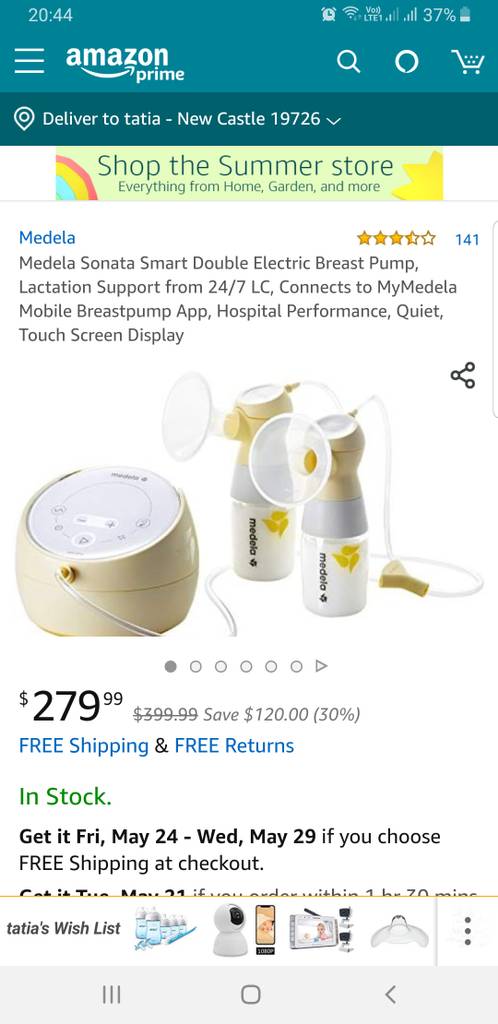
Task: Tap the Amazon Prime logo
Action: 125,63
